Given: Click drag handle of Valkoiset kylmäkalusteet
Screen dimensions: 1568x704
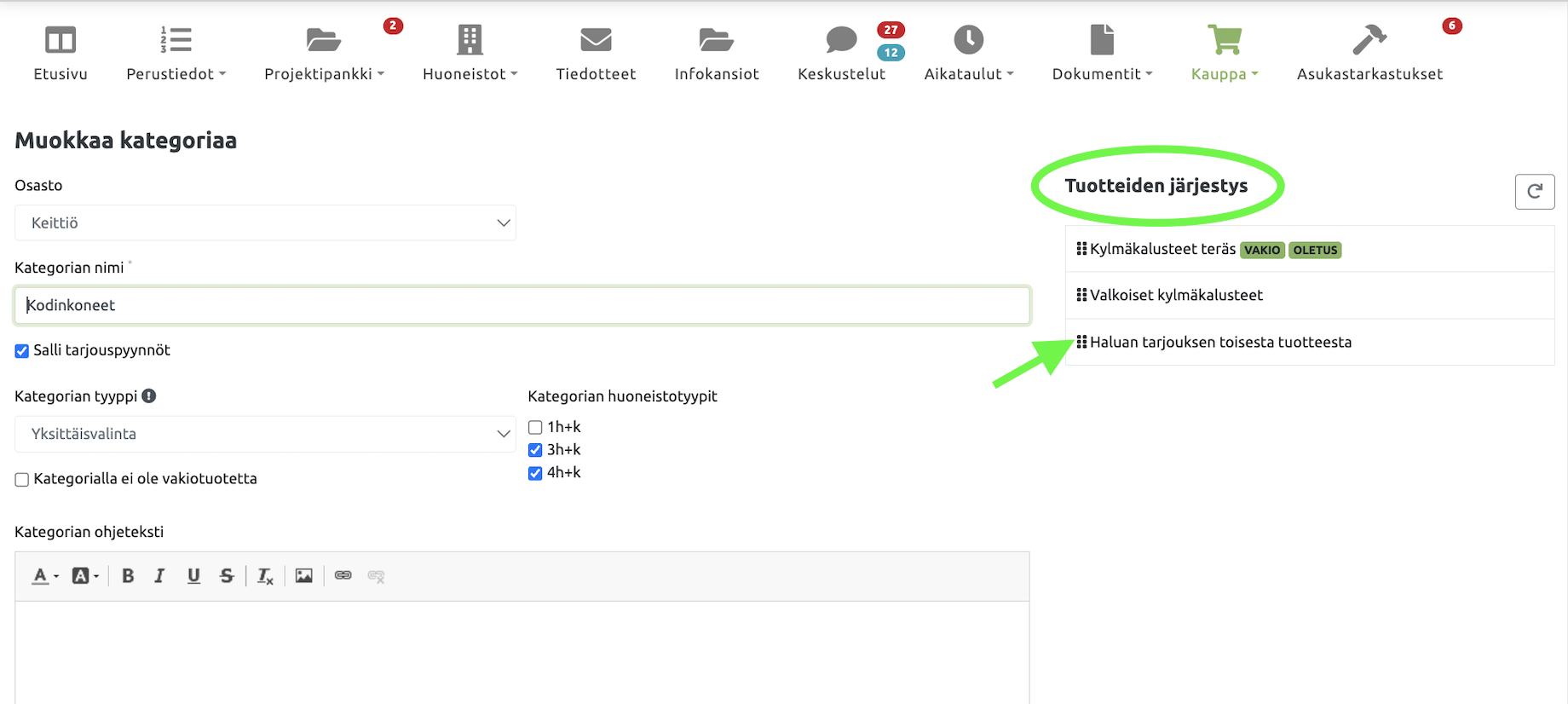Looking at the screenshot, I should [1081, 295].
